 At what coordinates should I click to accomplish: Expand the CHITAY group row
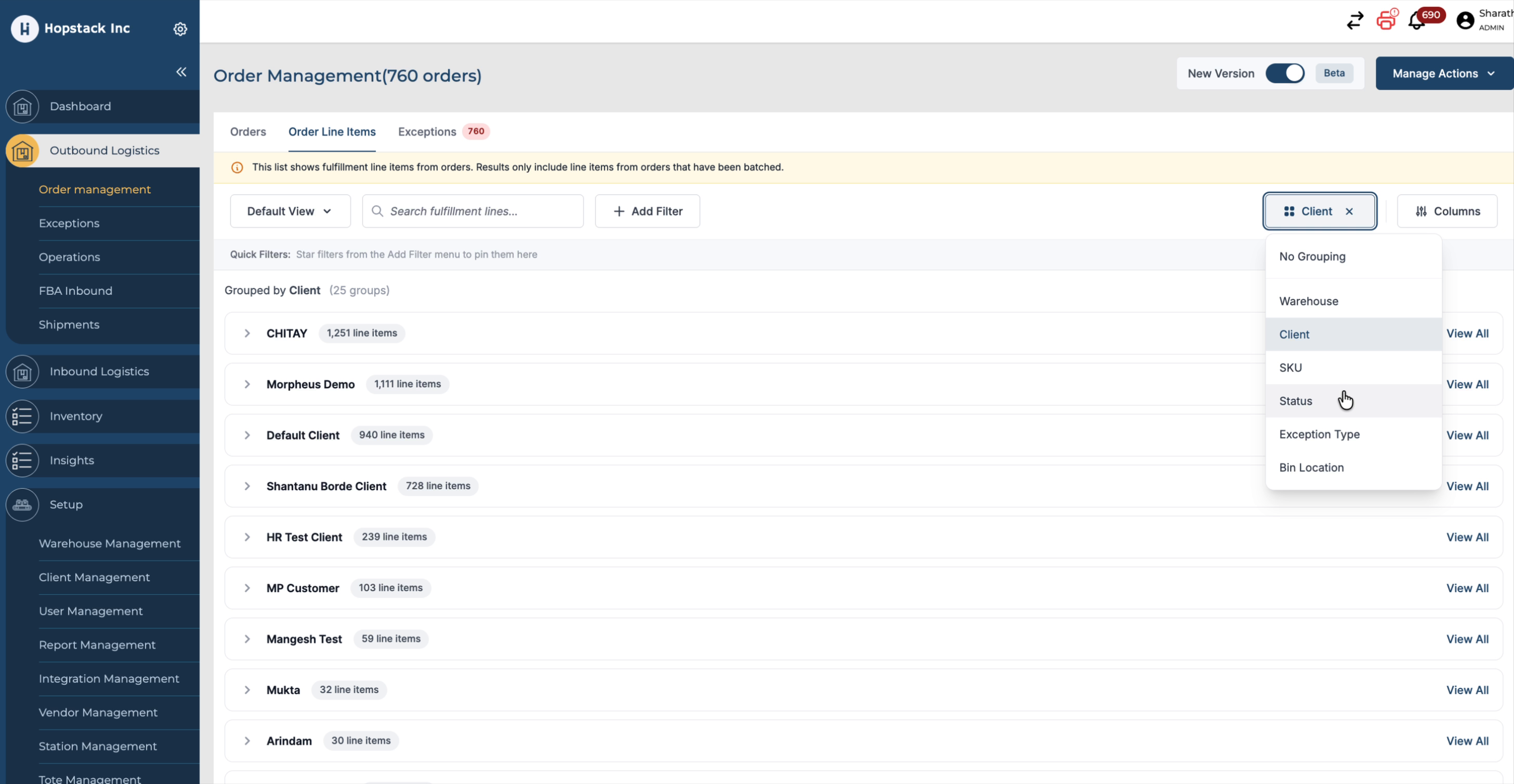pos(247,333)
